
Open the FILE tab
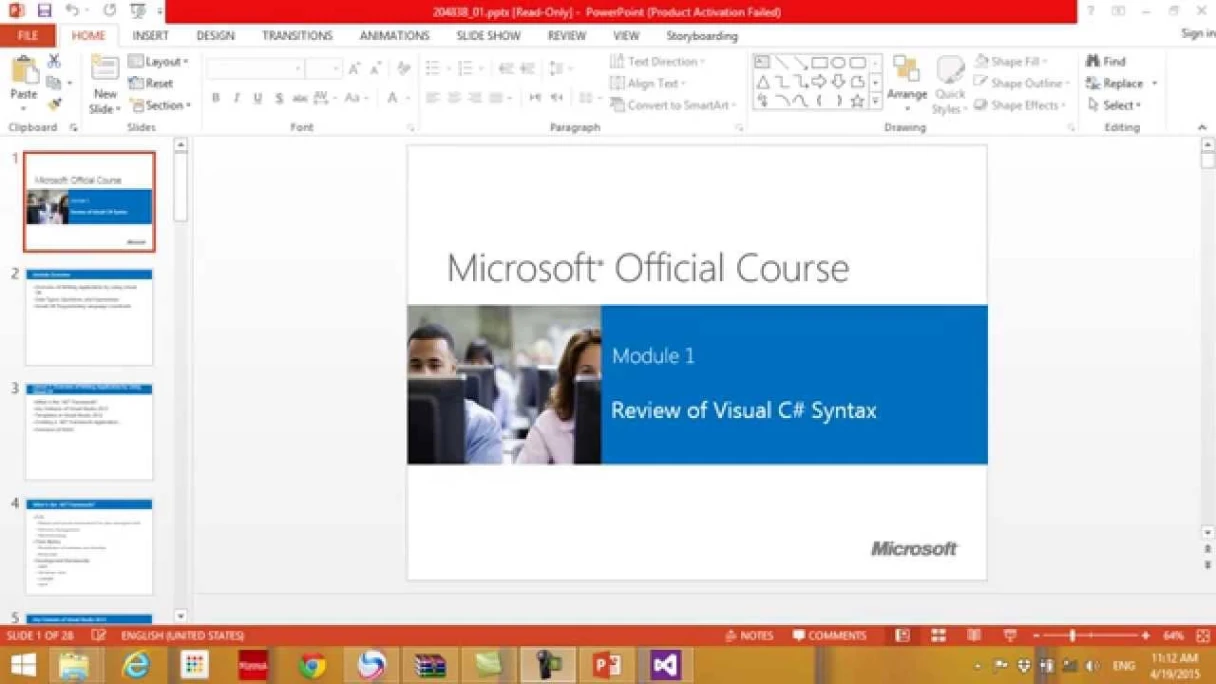click(x=28, y=36)
